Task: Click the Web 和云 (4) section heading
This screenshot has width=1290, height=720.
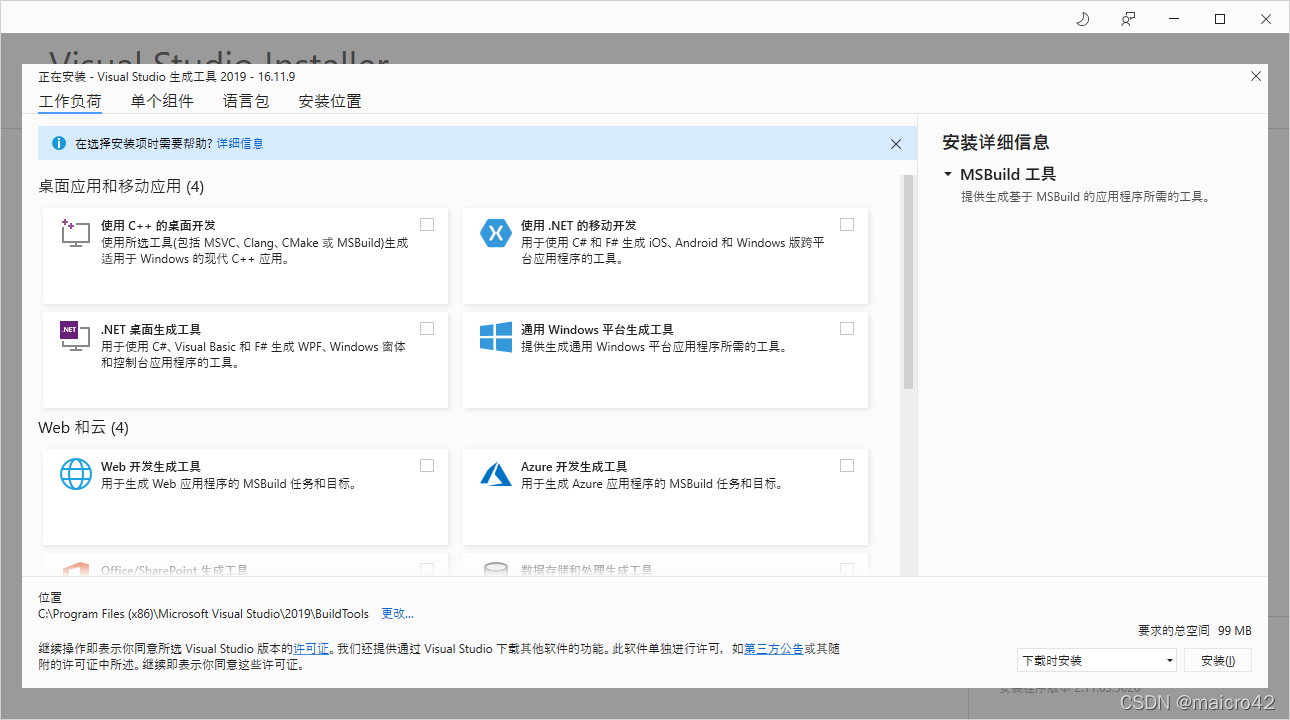Action: tap(84, 427)
